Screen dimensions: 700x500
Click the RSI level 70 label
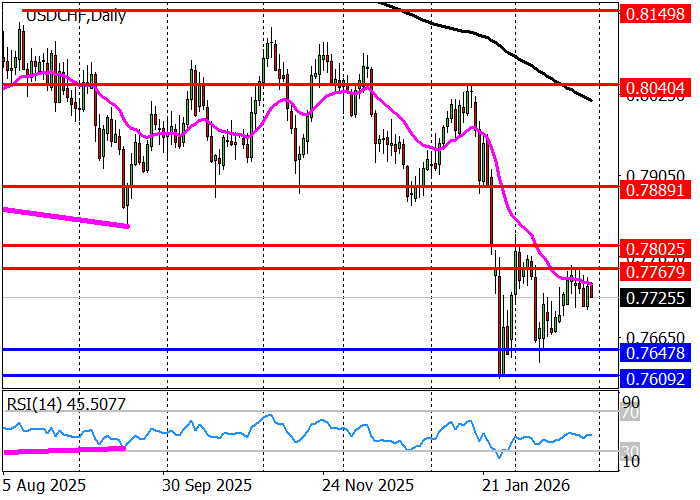(x=631, y=413)
